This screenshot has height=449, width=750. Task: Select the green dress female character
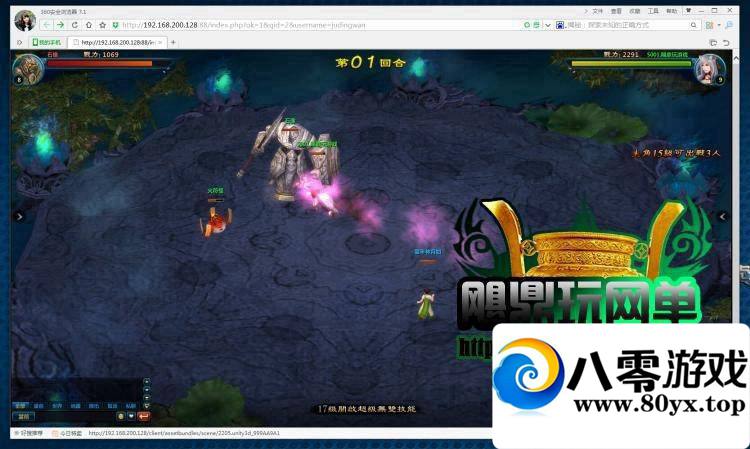(x=425, y=304)
